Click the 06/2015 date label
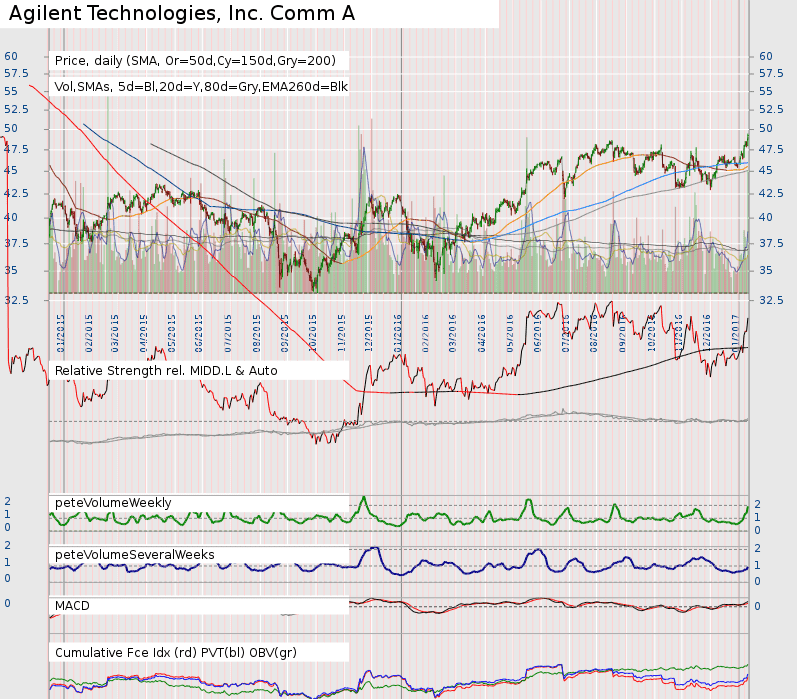 click(199, 333)
